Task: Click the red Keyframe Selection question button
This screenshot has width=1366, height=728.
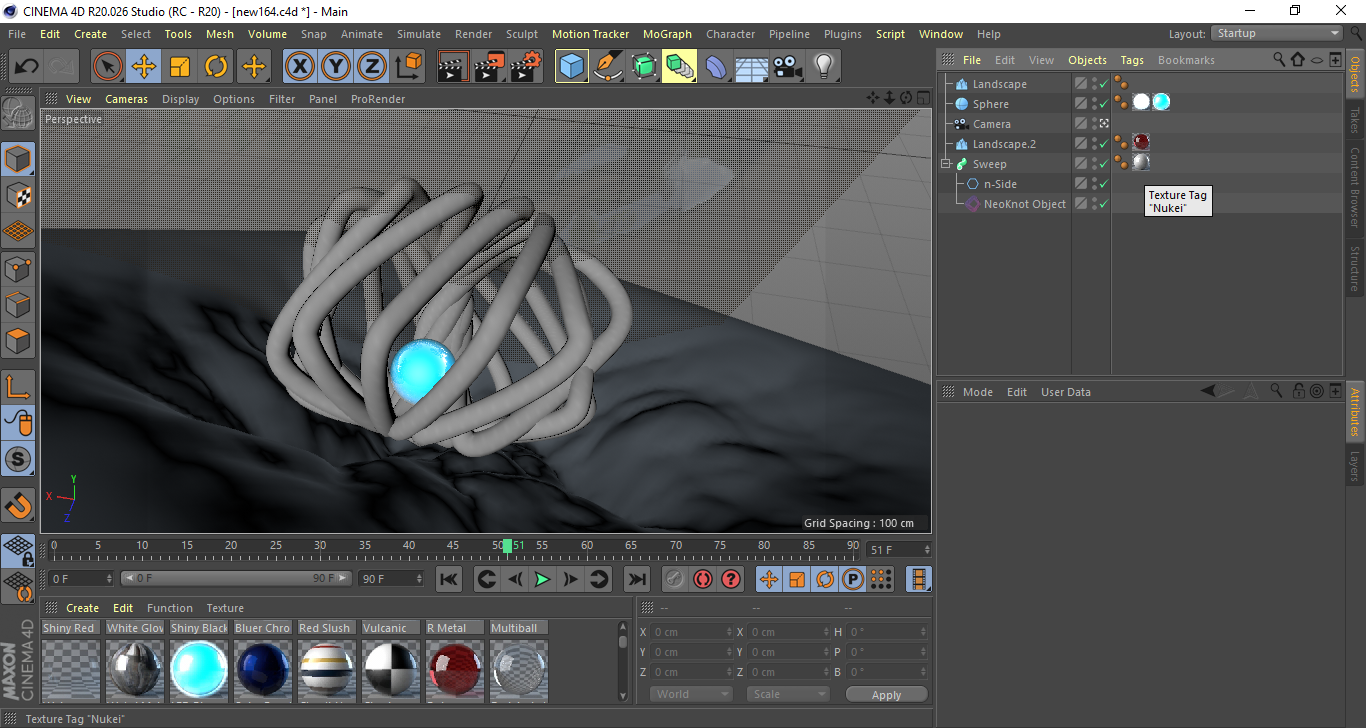Action: (x=731, y=579)
